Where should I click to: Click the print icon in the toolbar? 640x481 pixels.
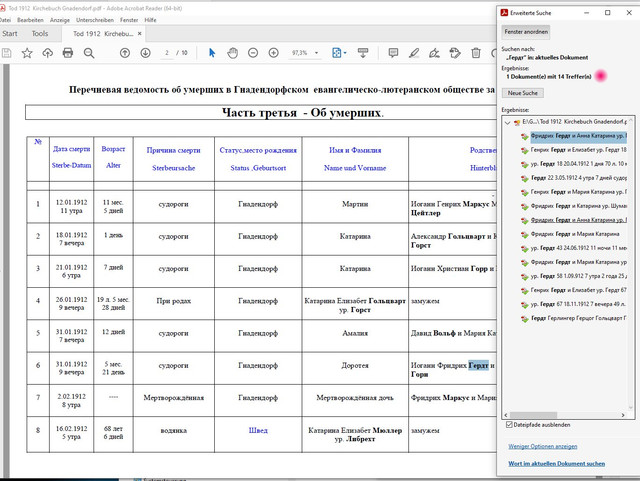click(x=68, y=53)
